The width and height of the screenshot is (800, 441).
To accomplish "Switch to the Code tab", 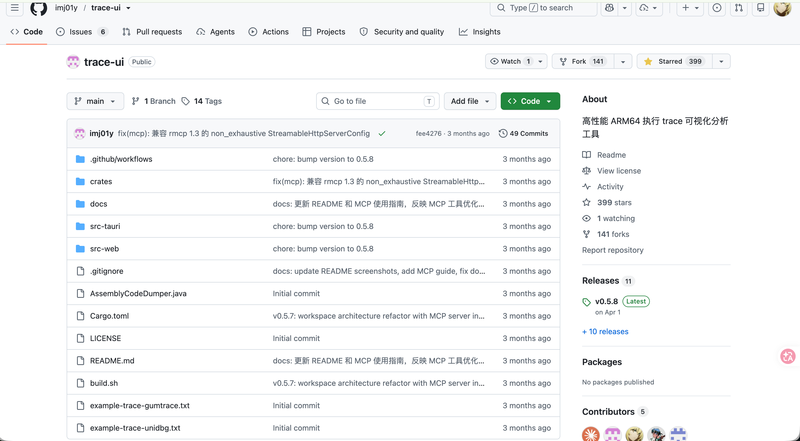I will coord(27,32).
